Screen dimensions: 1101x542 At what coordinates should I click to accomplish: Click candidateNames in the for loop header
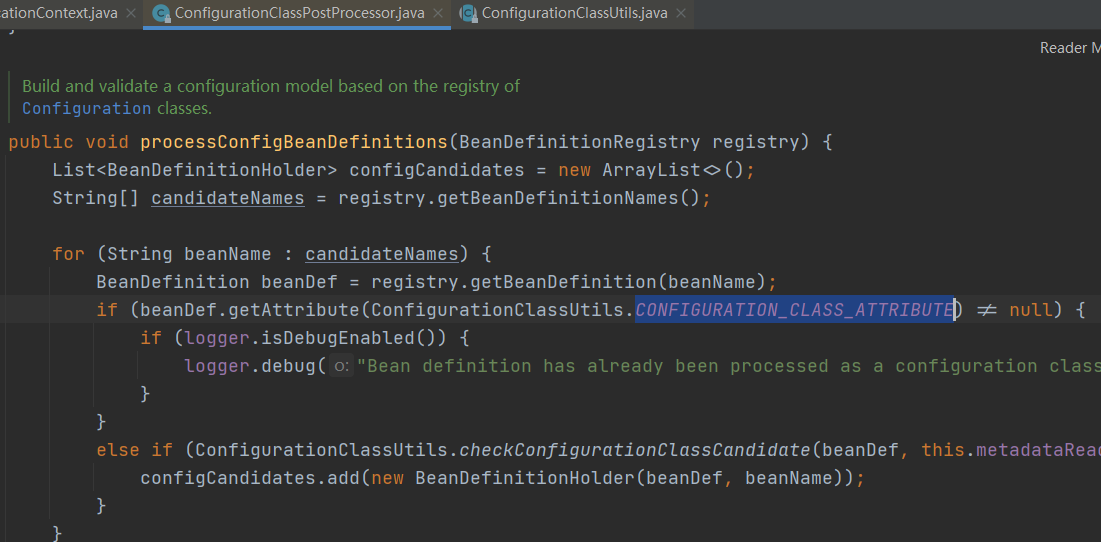(382, 254)
